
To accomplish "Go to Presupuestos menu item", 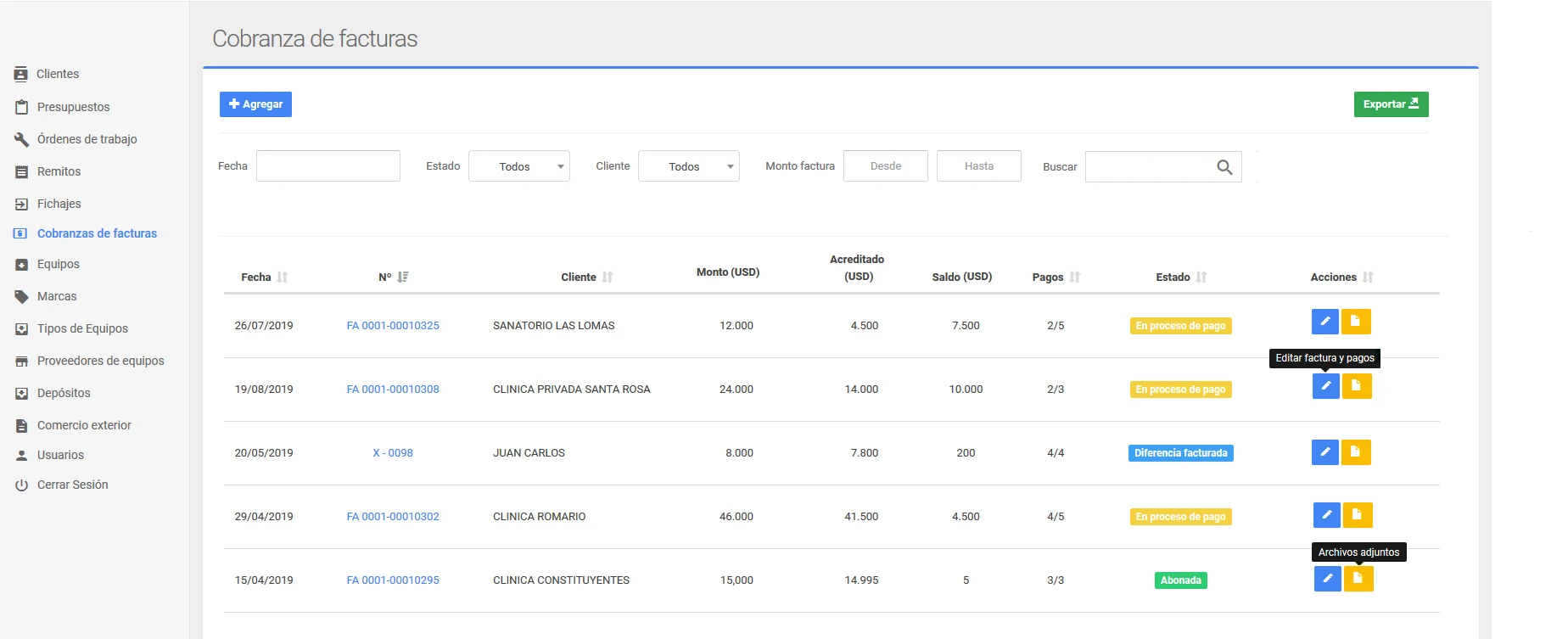I will click(x=74, y=107).
